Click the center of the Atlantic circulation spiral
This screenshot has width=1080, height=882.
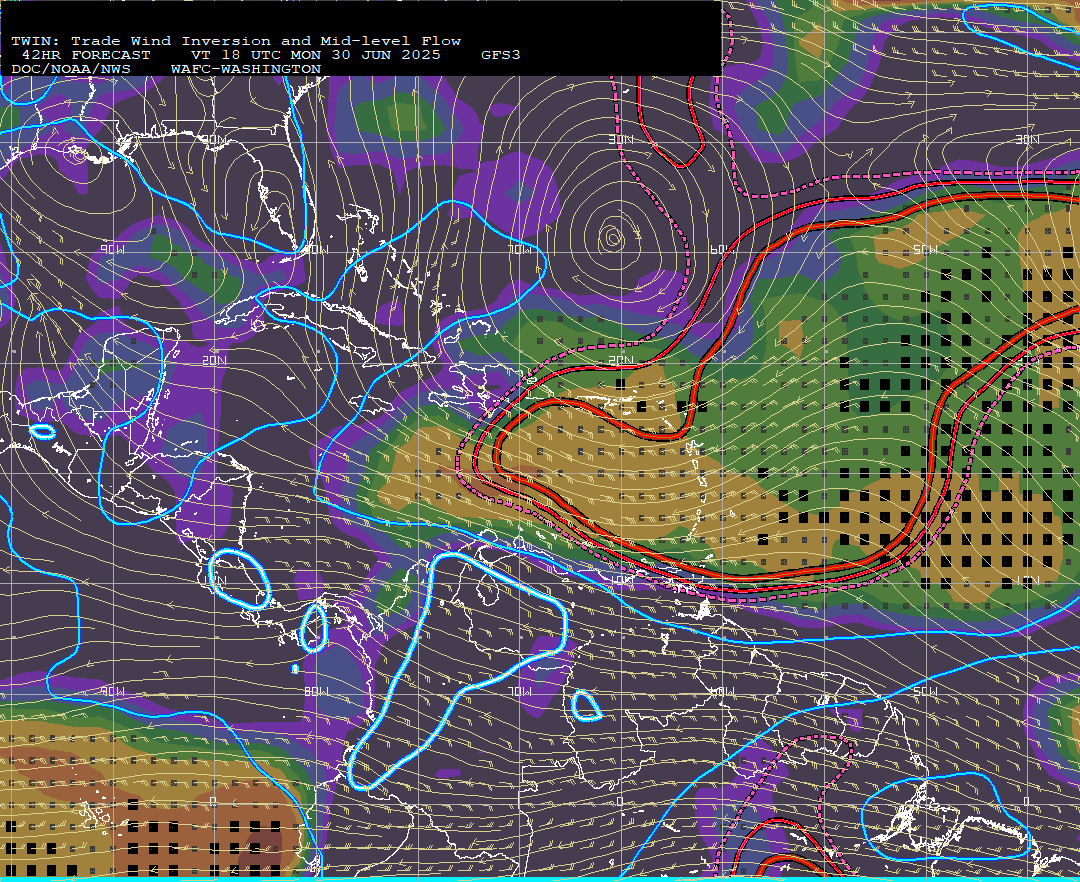pyautogui.click(x=612, y=238)
